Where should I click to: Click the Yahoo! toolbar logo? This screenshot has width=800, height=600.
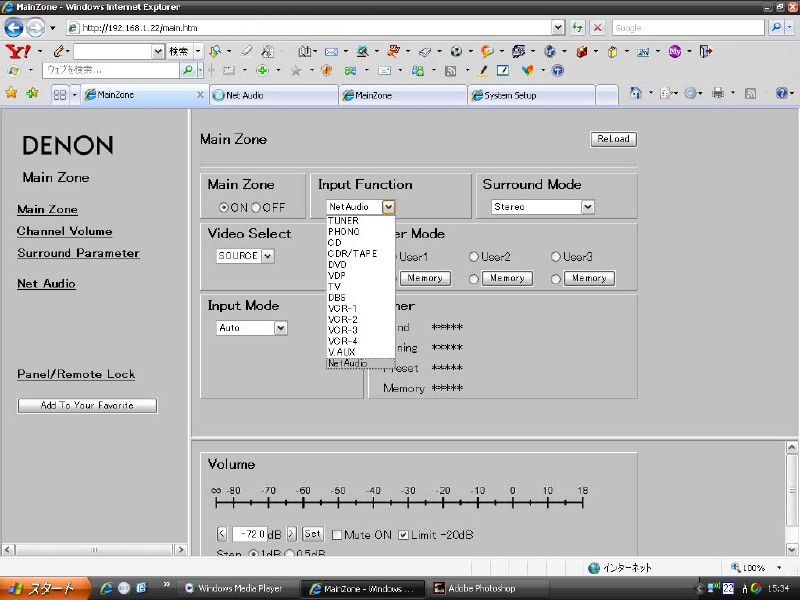pos(17,51)
